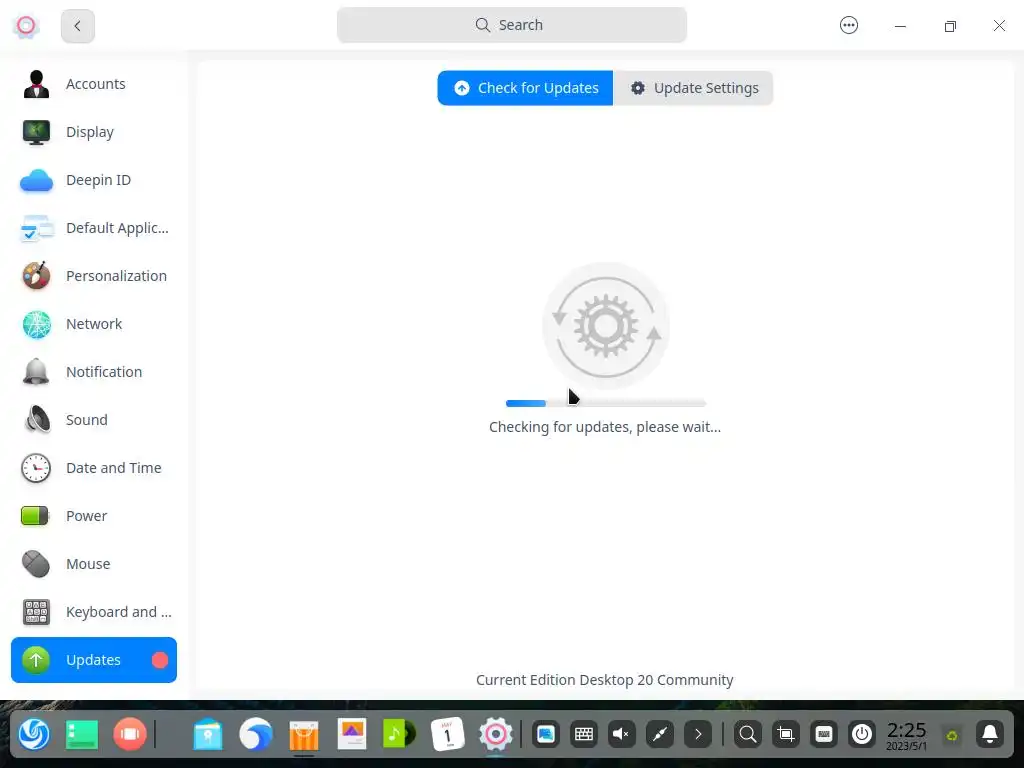
Task: Open the notification center bell in dock
Action: 990,735
